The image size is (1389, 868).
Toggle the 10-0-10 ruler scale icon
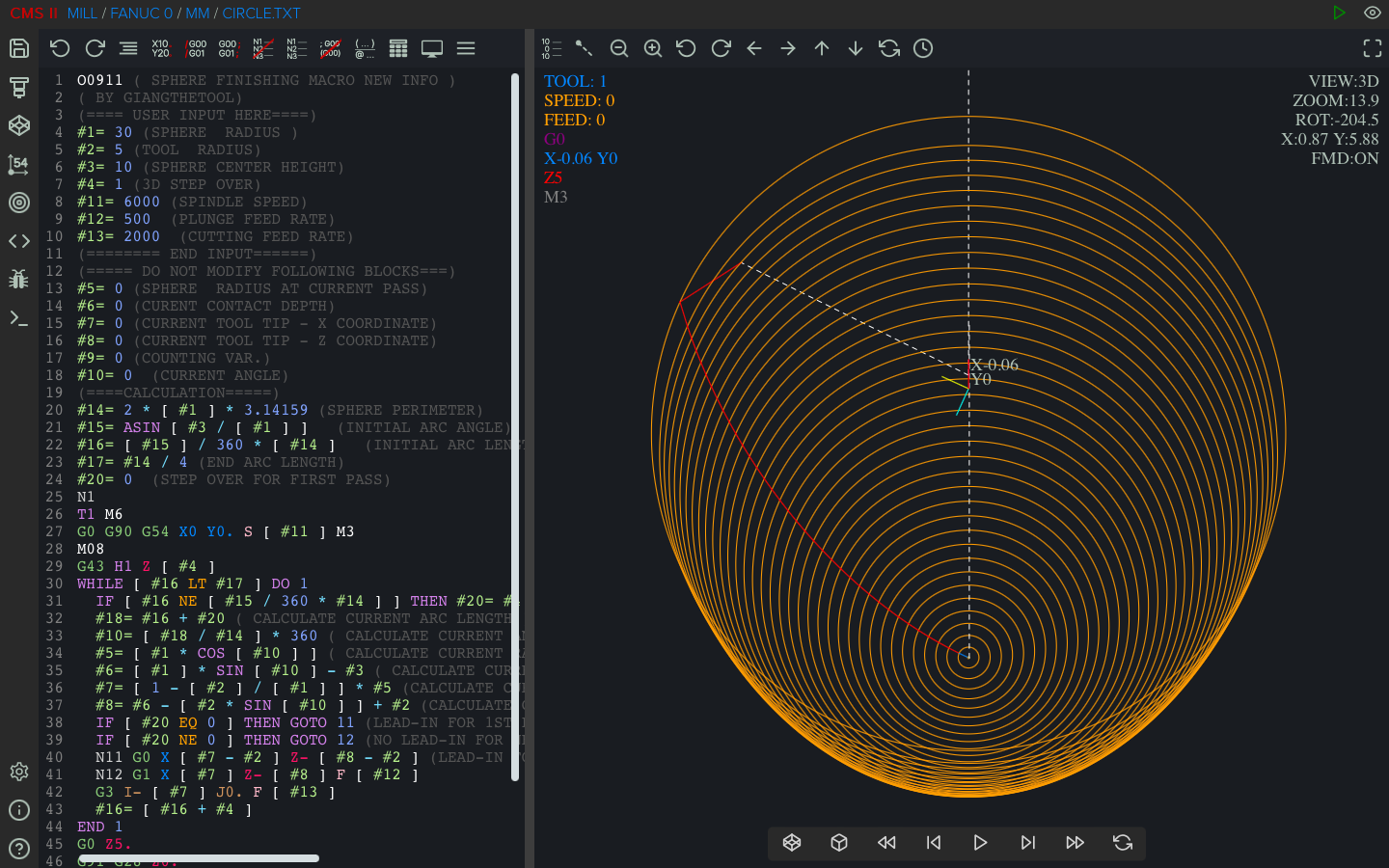pos(551,48)
